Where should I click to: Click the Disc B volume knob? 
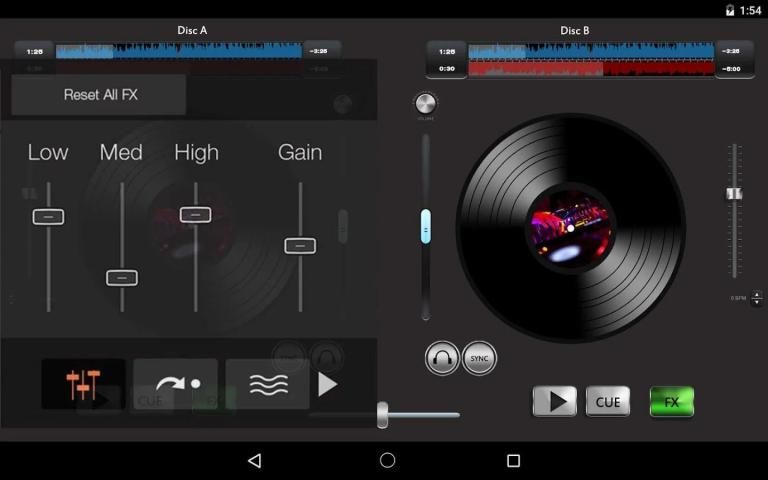click(x=426, y=103)
